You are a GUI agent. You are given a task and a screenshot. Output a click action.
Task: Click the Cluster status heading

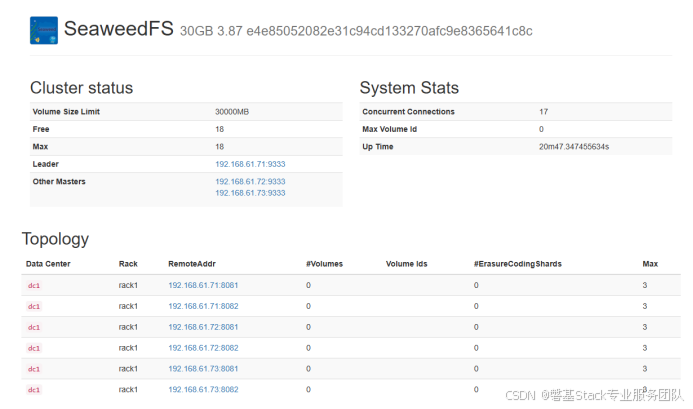tap(81, 88)
